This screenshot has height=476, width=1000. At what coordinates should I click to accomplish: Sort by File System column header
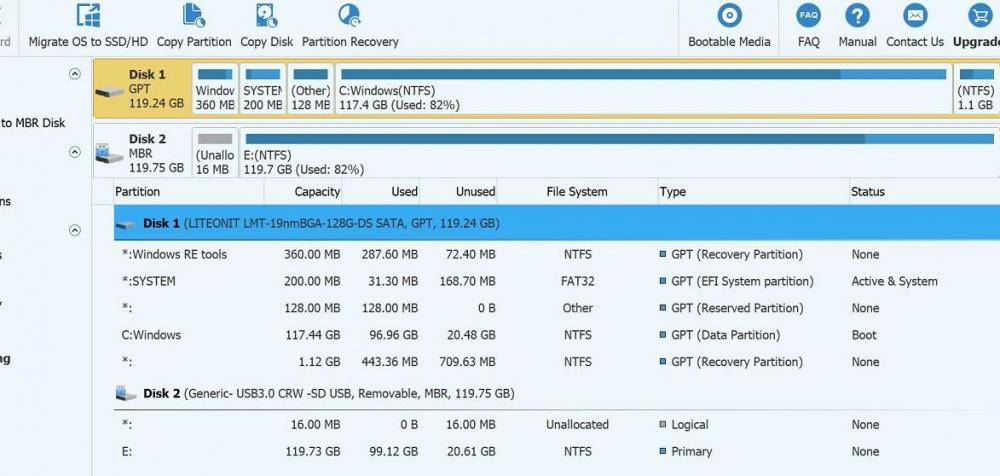pos(576,192)
